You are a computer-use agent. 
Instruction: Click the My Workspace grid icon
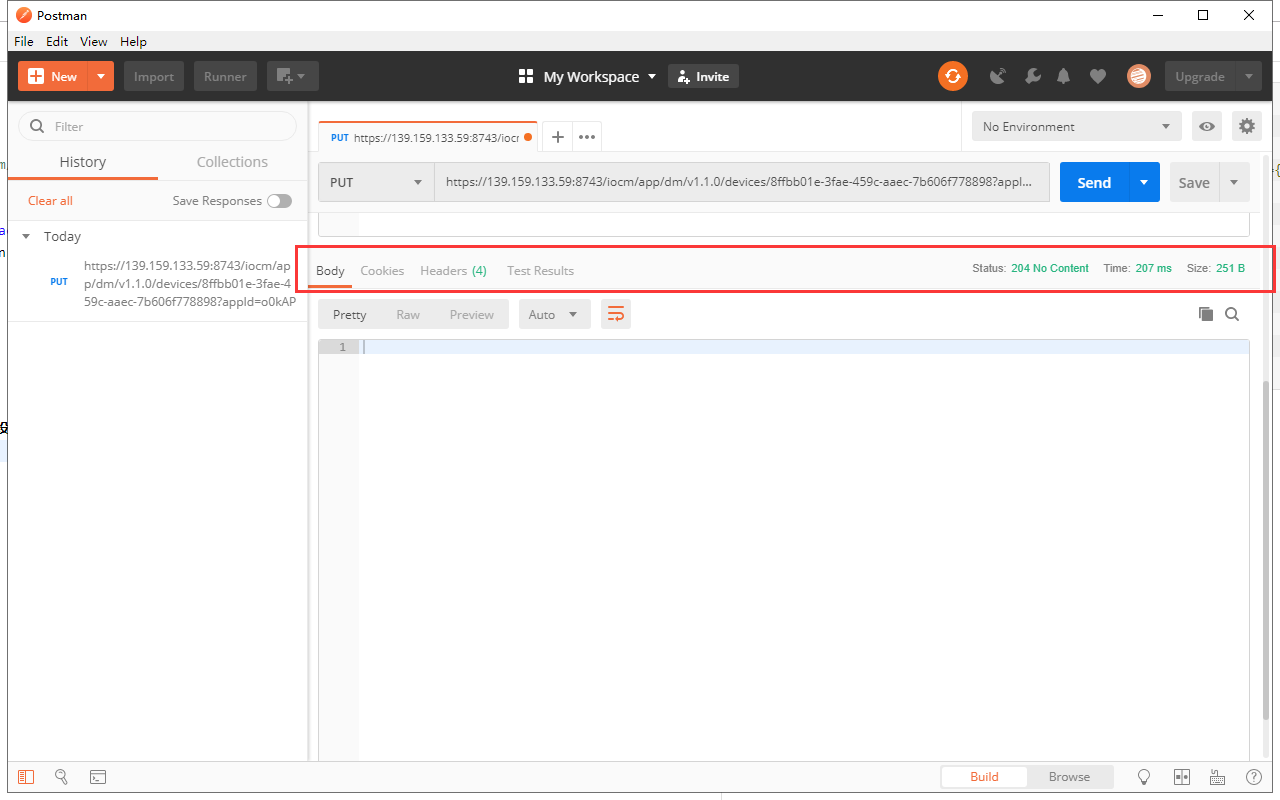526,76
